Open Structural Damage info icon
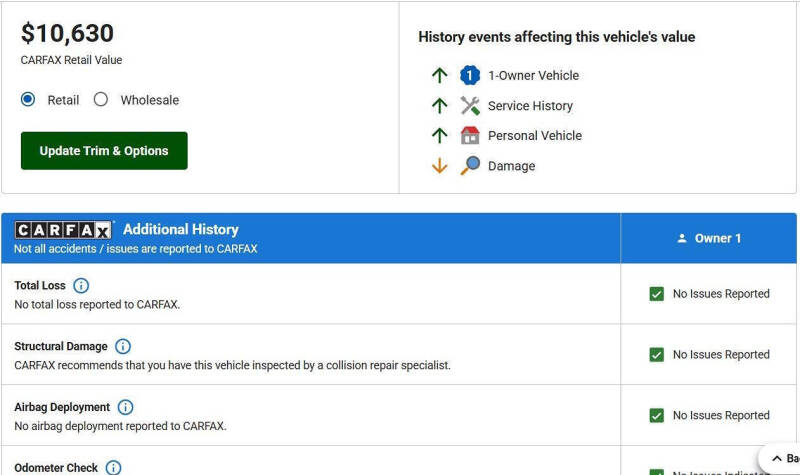This screenshot has width=800, height=475. (123, 346)
